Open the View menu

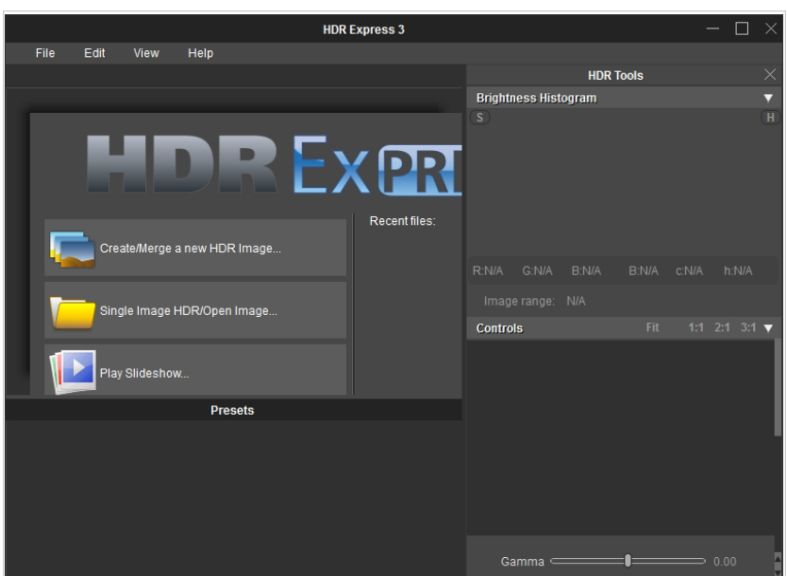[146, 53]
